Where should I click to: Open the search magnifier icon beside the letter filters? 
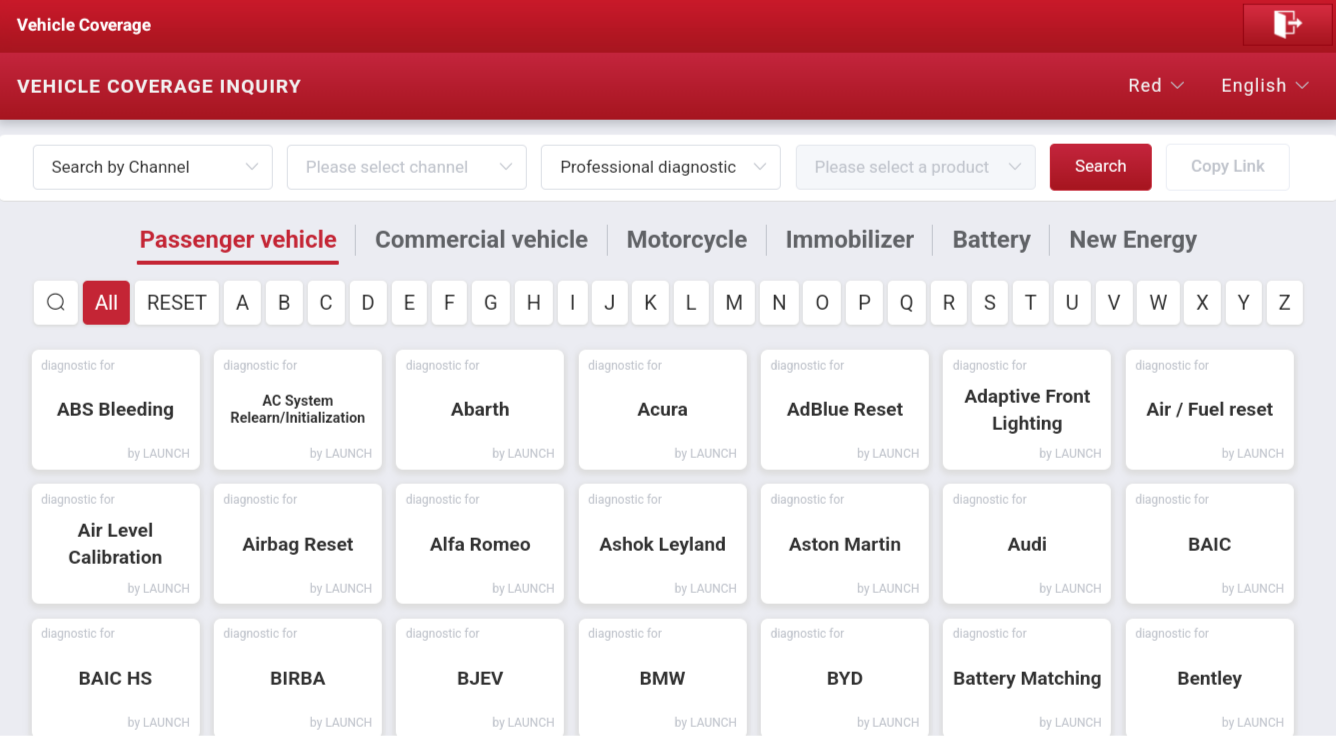[x=55, y=302]
